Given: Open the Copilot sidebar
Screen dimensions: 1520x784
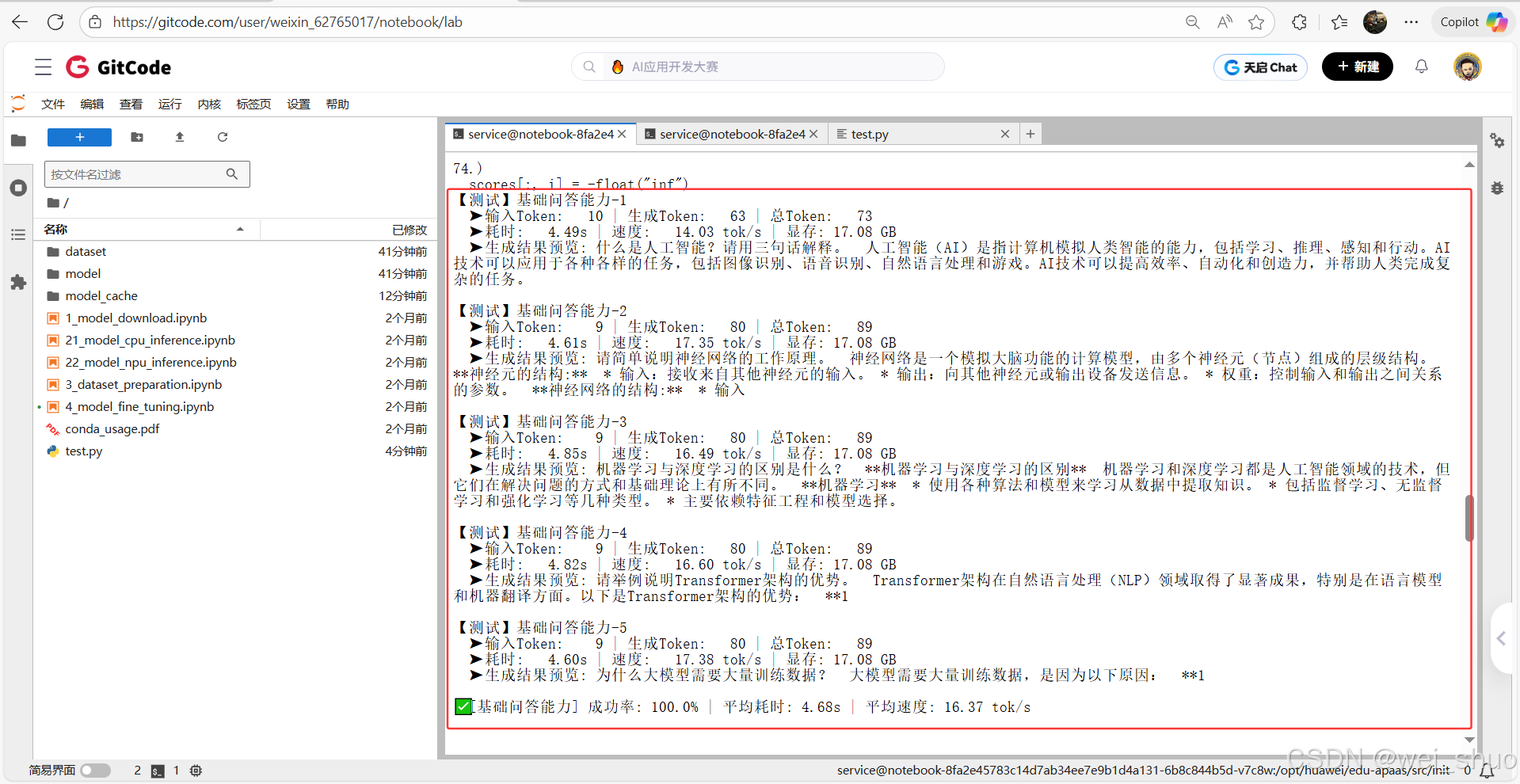Looking at the screenshot, I should 1472,22.
